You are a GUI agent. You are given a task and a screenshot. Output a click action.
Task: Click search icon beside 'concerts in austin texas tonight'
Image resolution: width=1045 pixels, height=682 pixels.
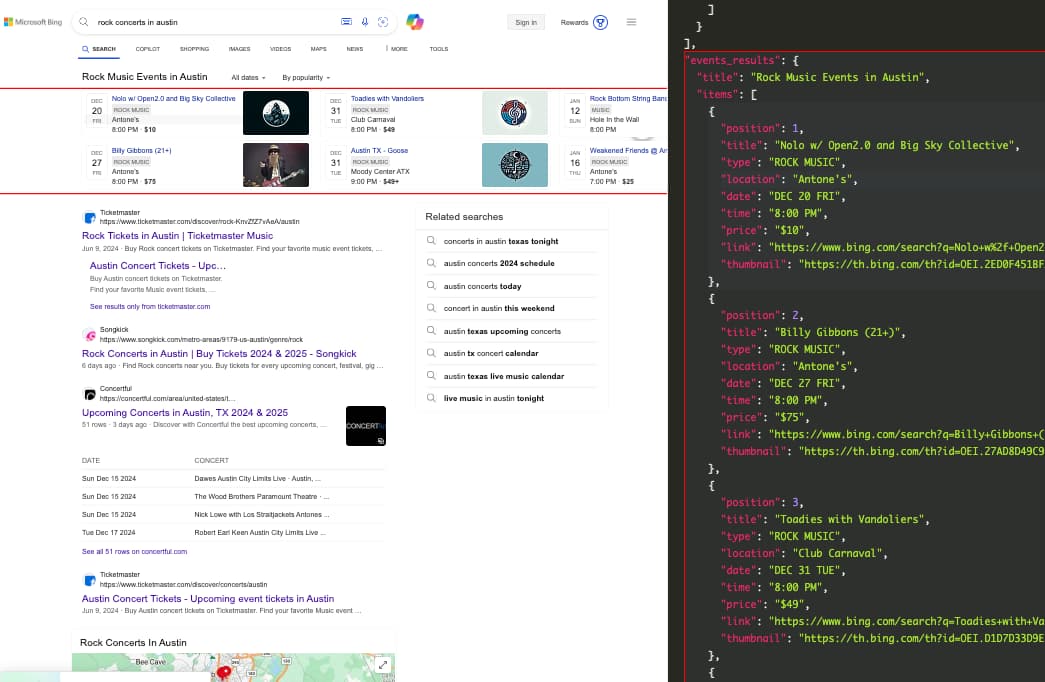pyautogui.click(x=431, y=241)
